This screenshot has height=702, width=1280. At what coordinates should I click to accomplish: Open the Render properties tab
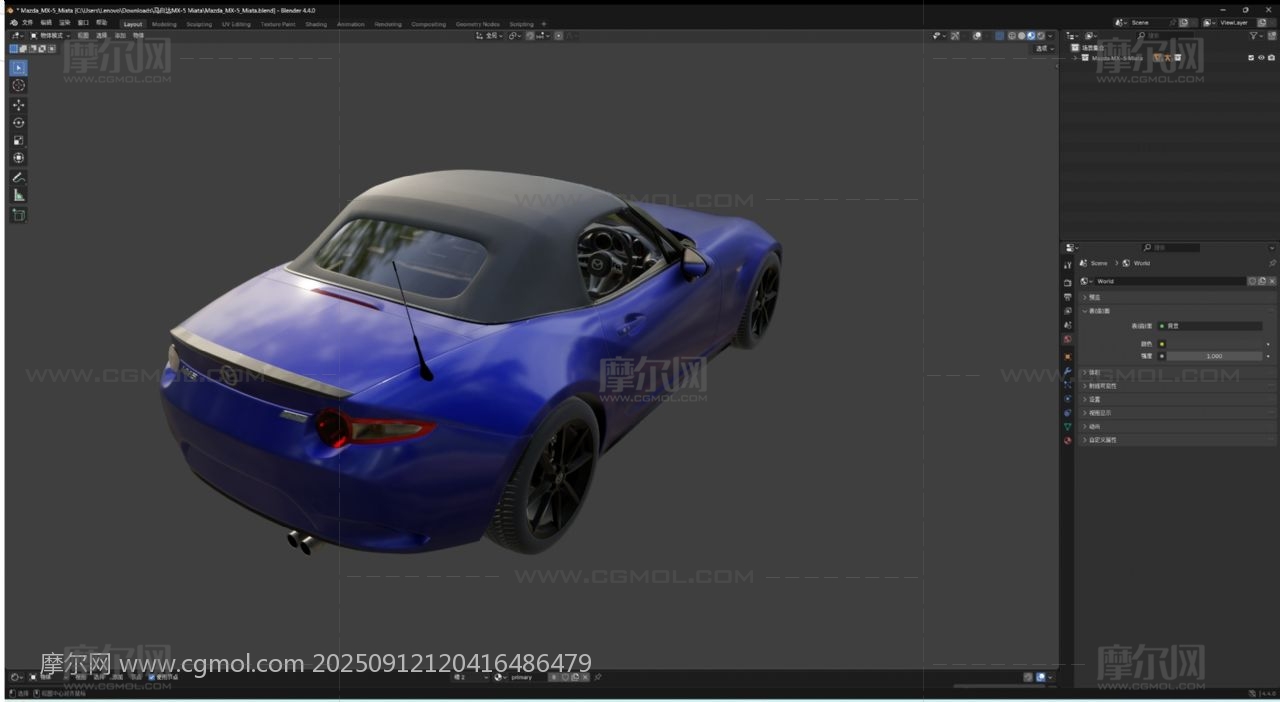point(1068,283)
